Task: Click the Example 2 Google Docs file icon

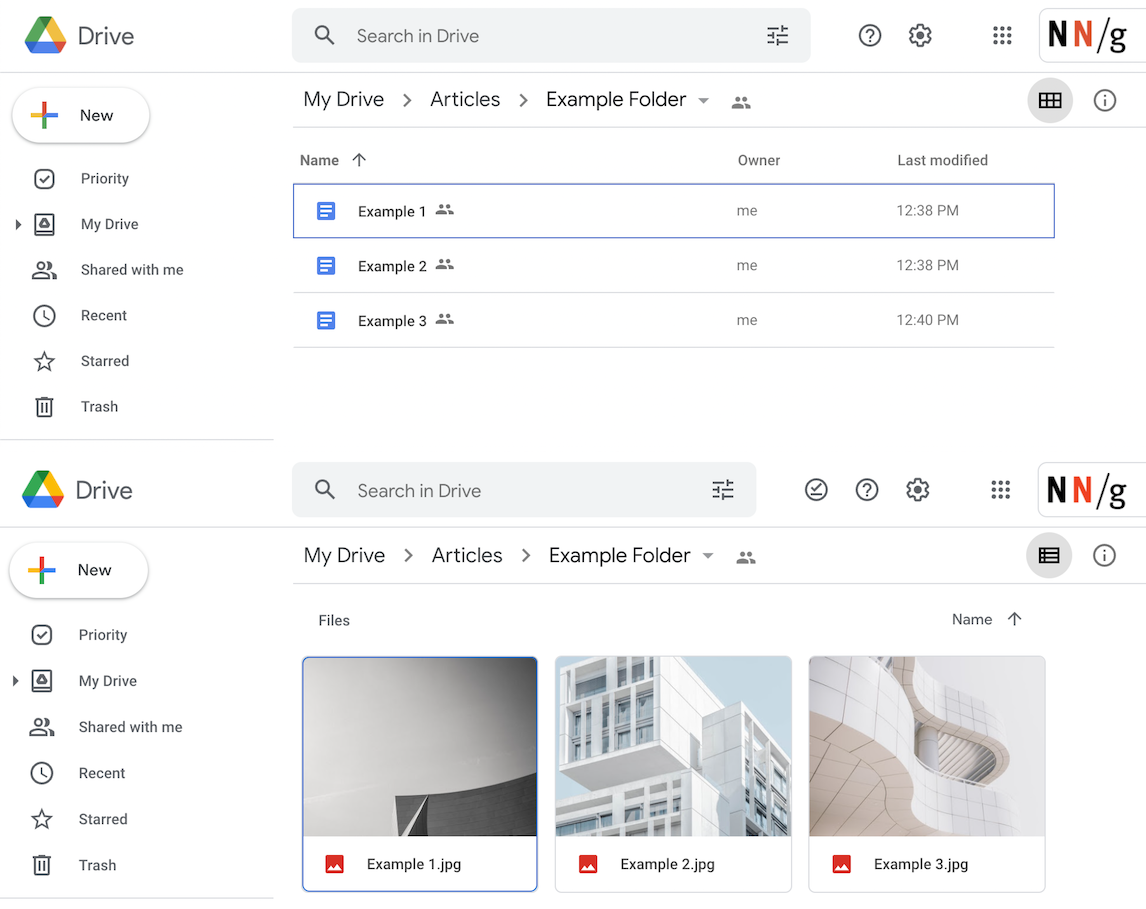Action: point(326,266)
